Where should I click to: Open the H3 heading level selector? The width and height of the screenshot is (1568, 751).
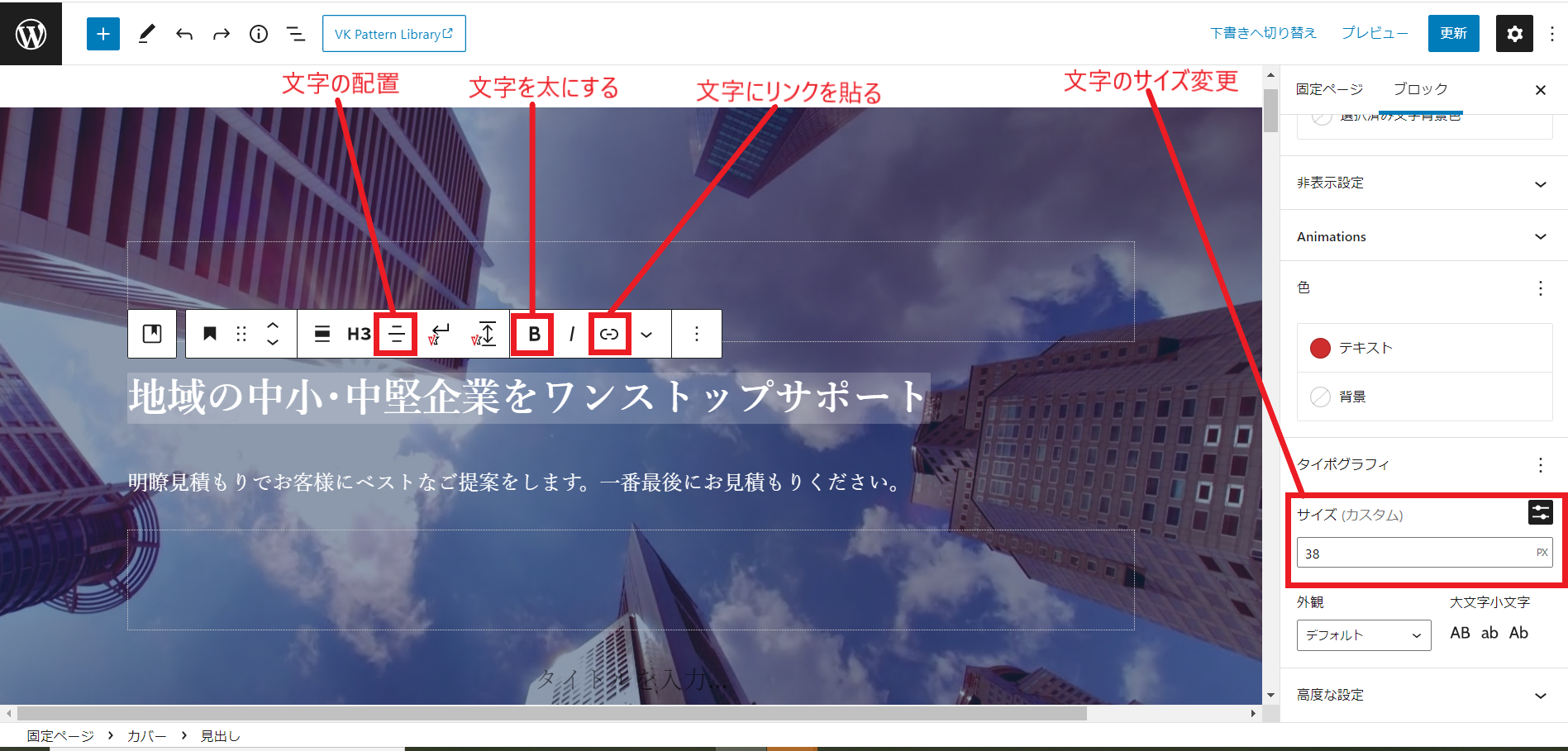point(359,334)
